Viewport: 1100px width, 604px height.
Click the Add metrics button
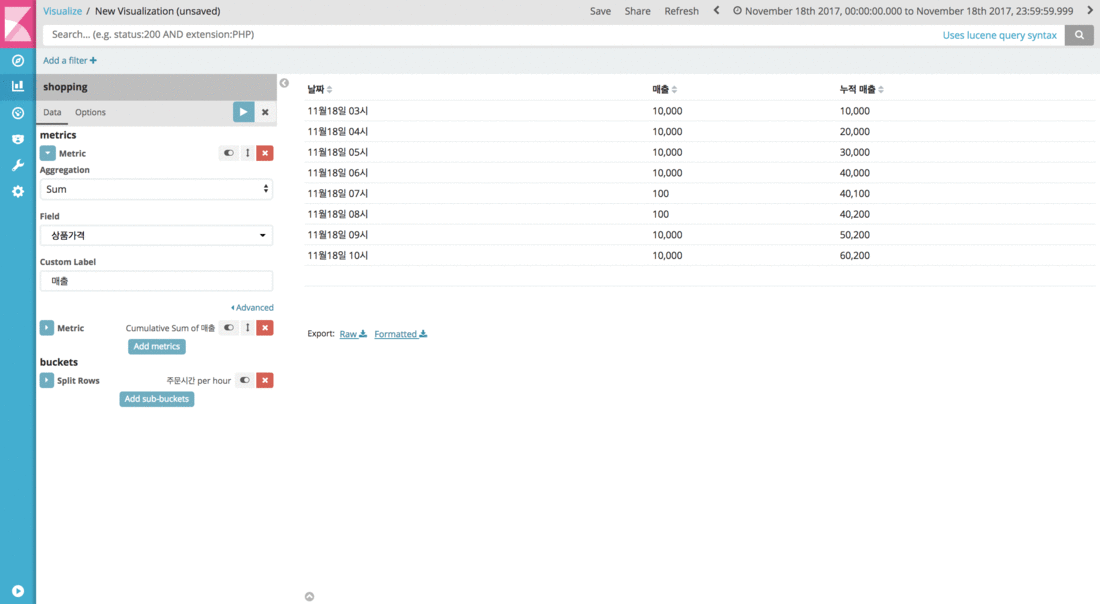point(157,346)
